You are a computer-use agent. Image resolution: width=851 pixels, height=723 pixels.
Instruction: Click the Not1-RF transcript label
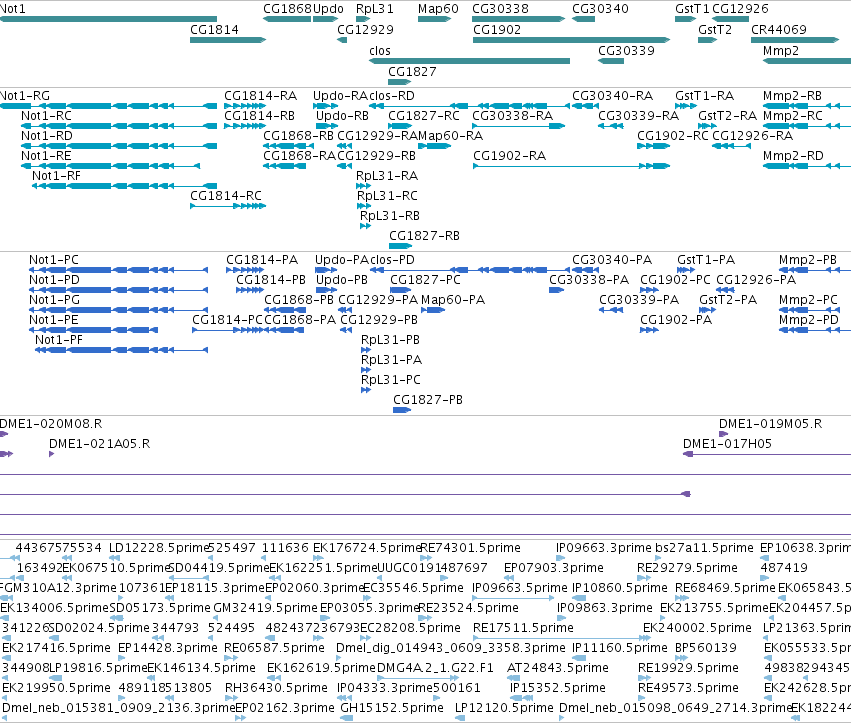click(56, 176)
